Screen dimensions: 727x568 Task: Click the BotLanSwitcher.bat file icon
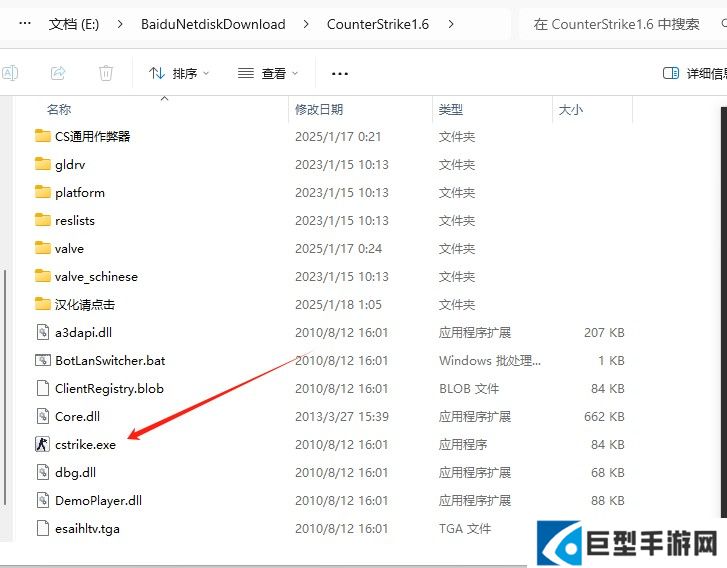click(43, 360)
